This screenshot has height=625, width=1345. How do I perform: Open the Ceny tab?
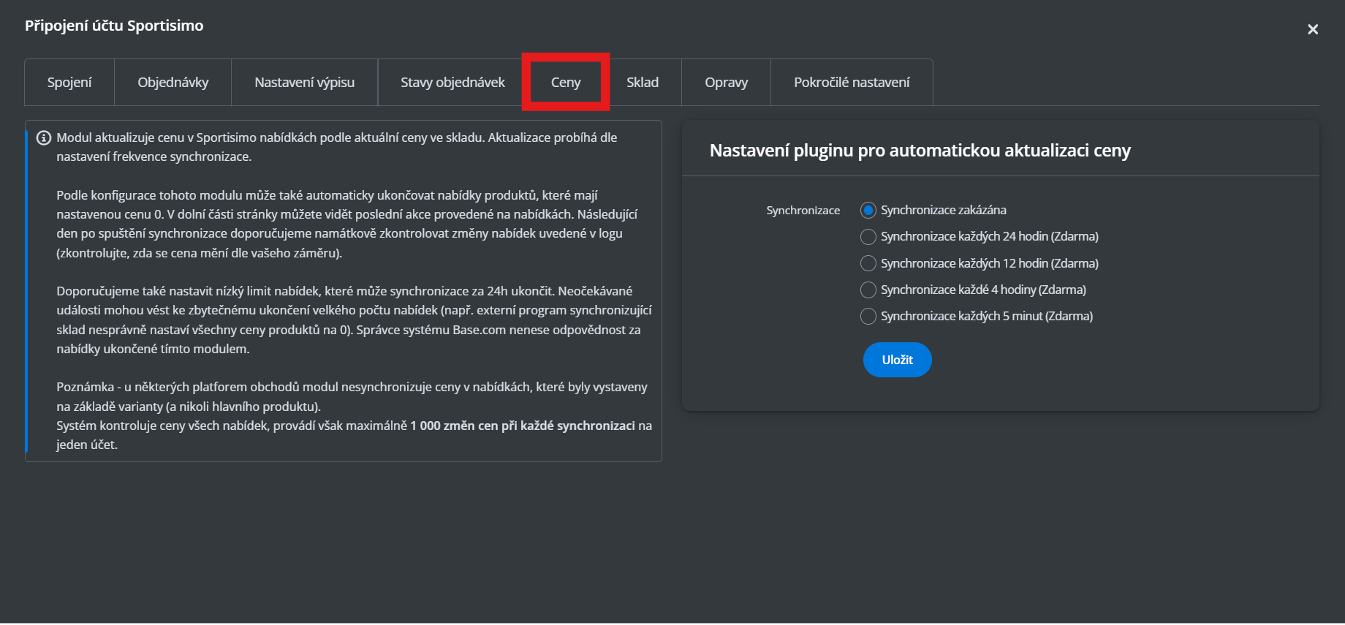coord(566,82)
